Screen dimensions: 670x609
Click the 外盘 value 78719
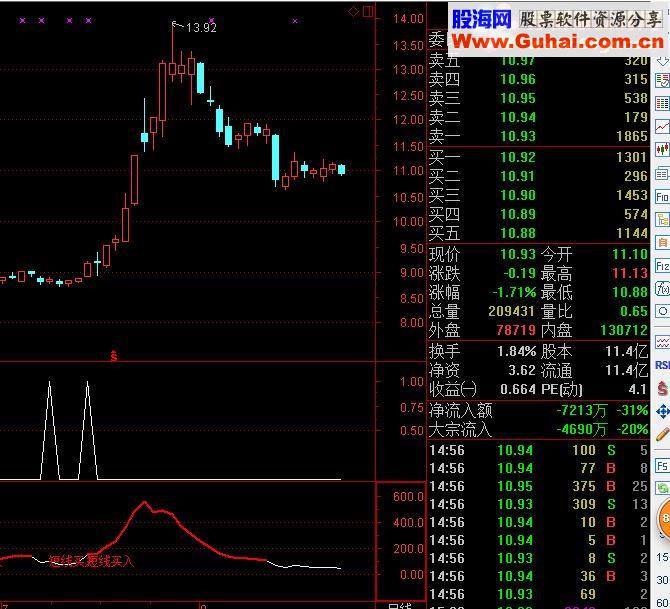click(x=516, y=330)
